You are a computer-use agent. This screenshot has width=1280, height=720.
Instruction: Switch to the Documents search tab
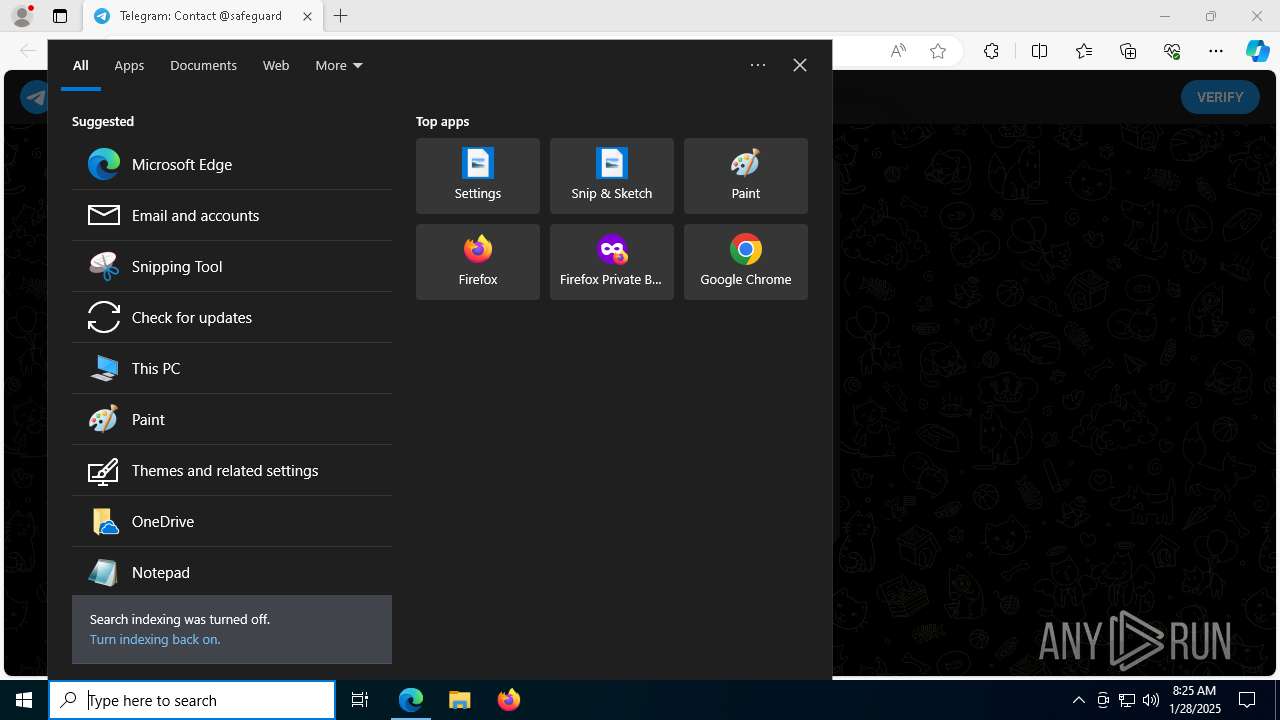203,65
